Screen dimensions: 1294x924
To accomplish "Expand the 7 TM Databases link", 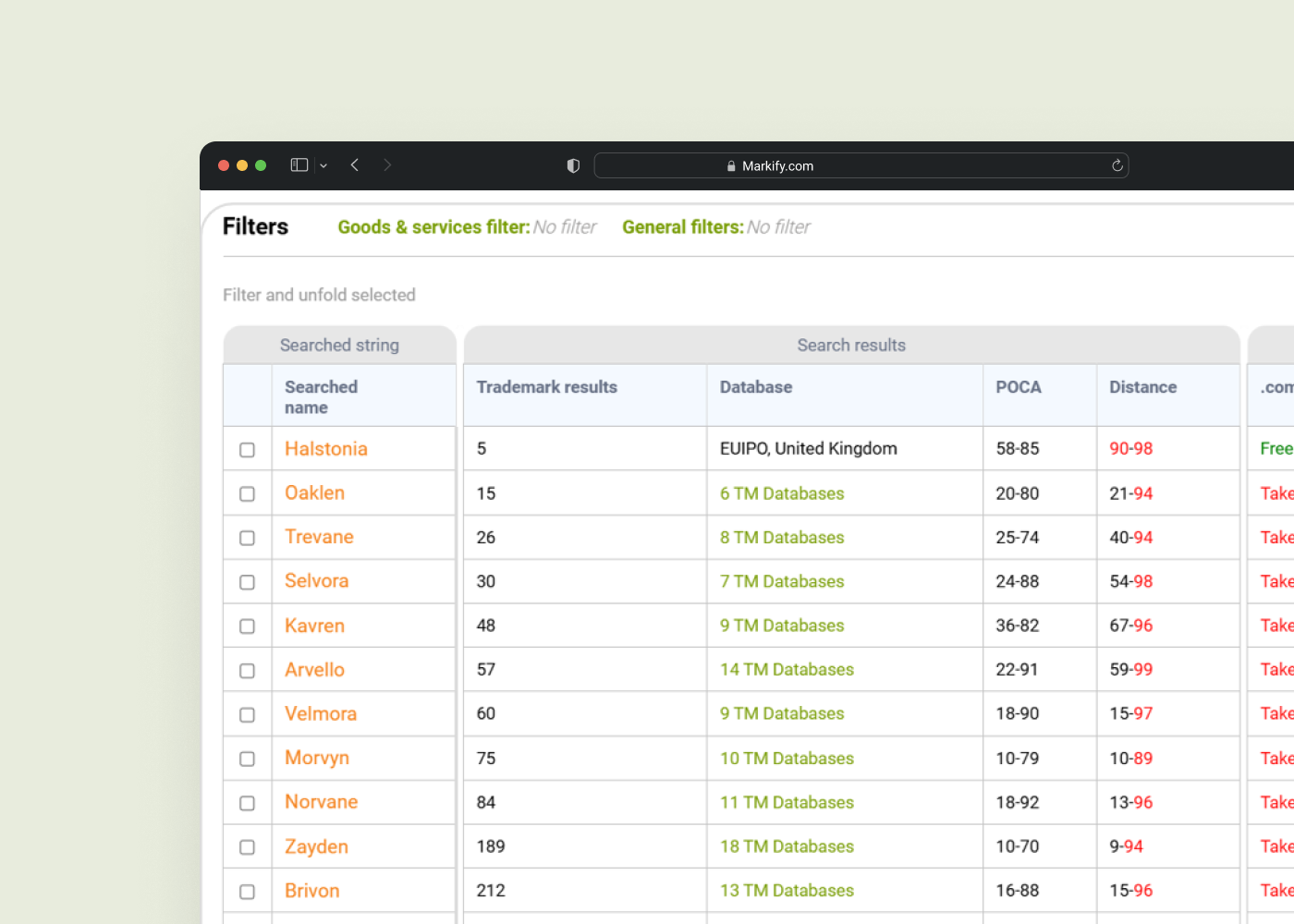I will [782, 581].
